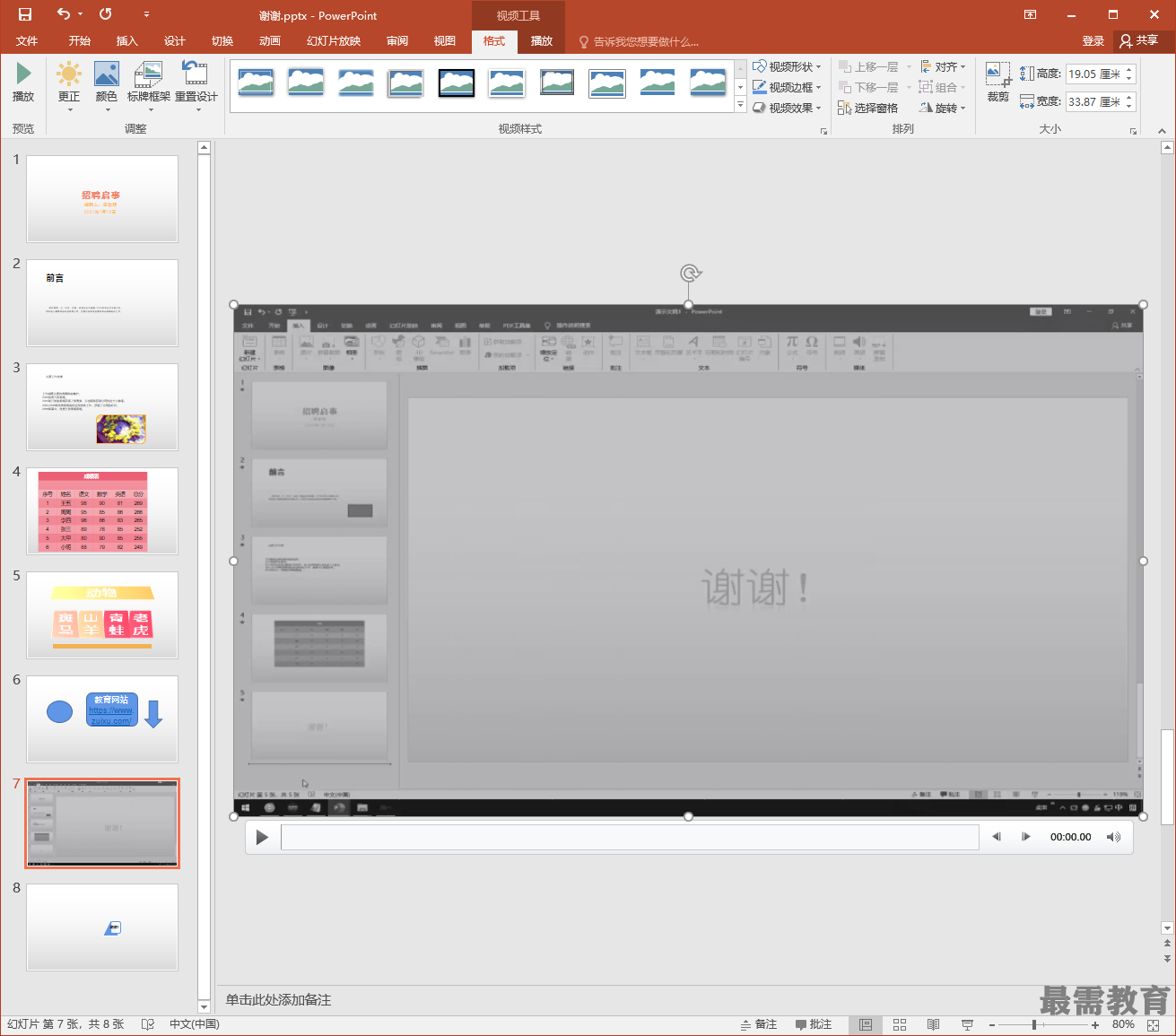Toggle the 备注 notes pane
This screenshot has height=1036, width=1176.
pyautogui.click(x=758, y=1024)
